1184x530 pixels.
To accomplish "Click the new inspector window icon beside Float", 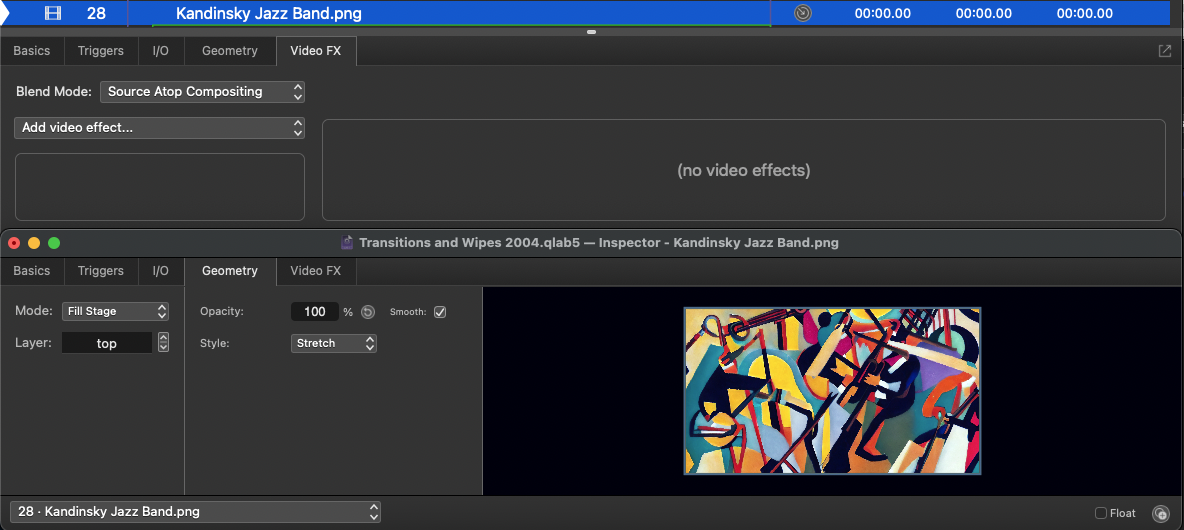I will coord(1160,513).
